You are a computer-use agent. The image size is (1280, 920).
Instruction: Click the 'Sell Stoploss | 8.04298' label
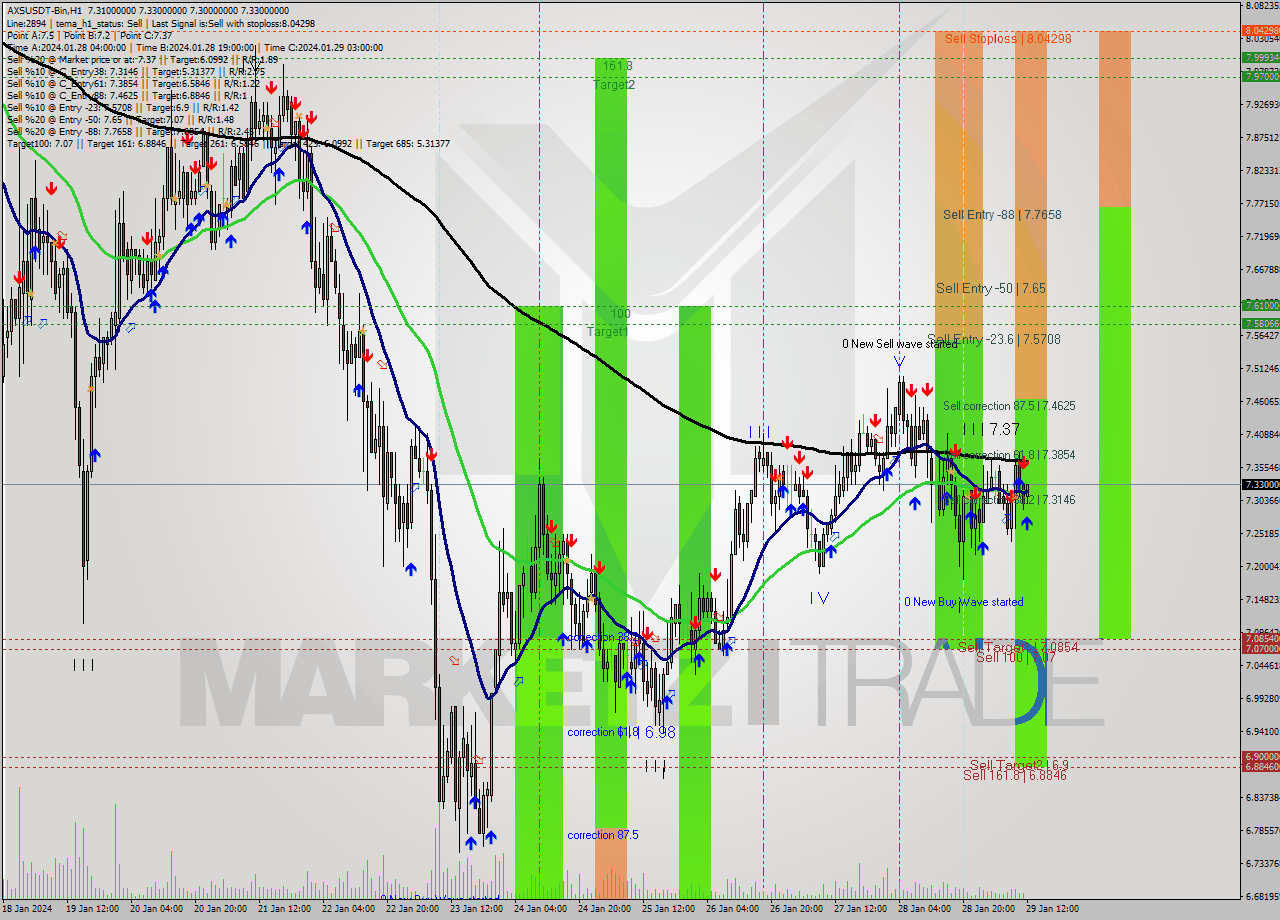point(1008,39)
